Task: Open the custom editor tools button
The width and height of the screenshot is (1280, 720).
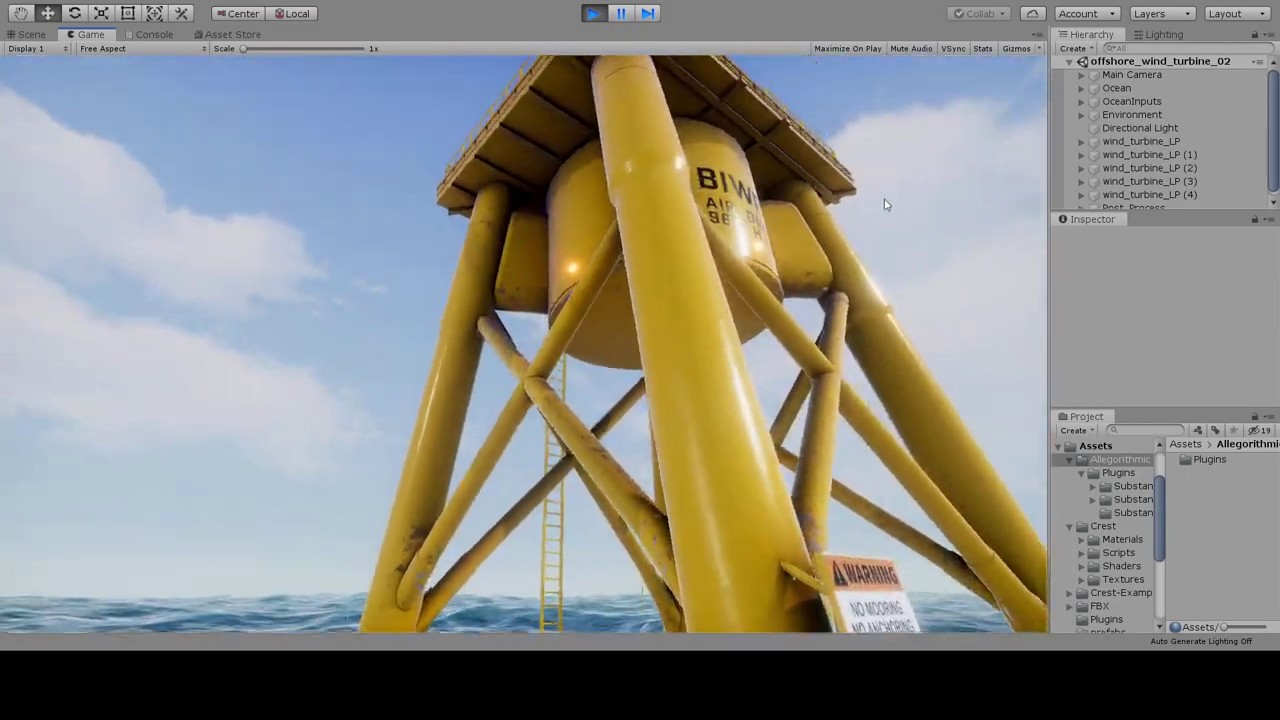Action: (181, 13)
